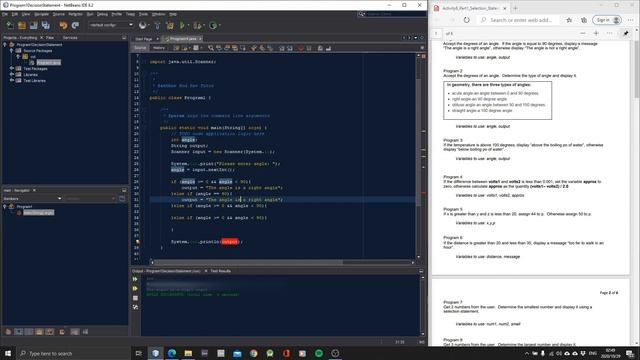This screenshot has height=360, width=640.
Task: Expand the Test Libraries node
Action: tap(11, 80)
